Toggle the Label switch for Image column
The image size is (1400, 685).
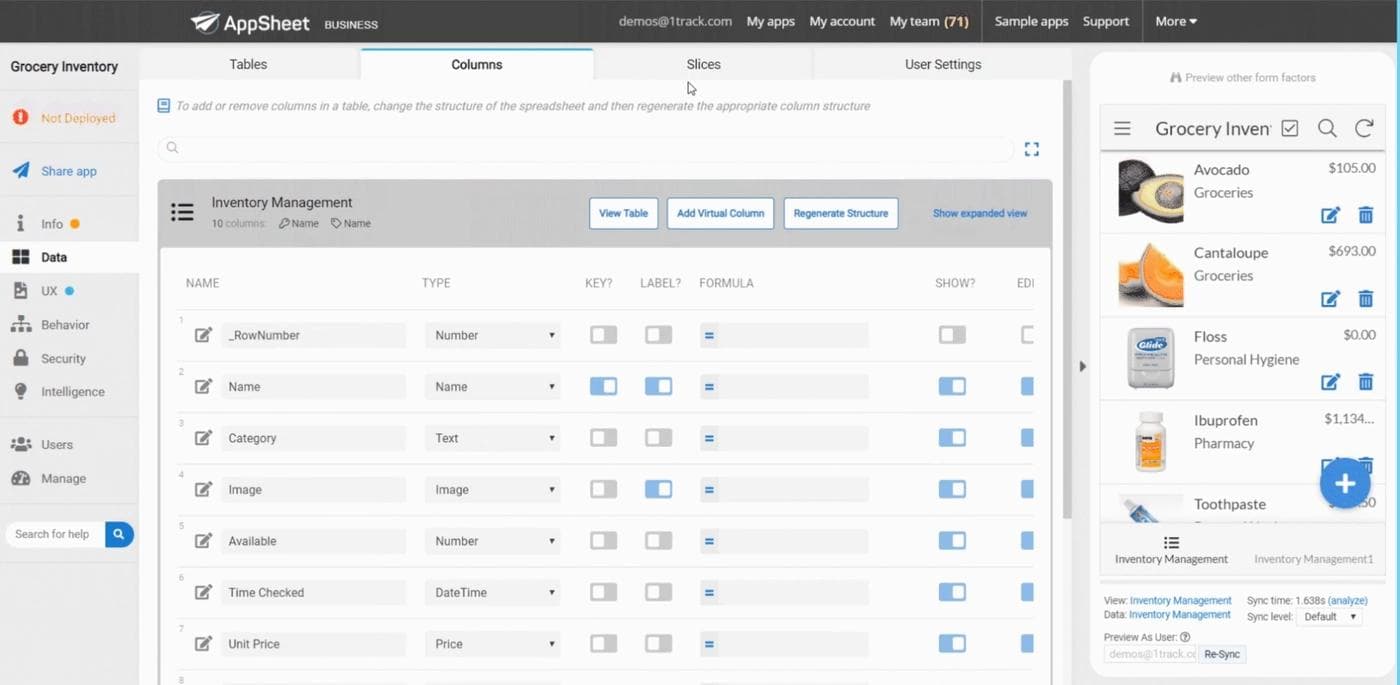tap(658, 489)
